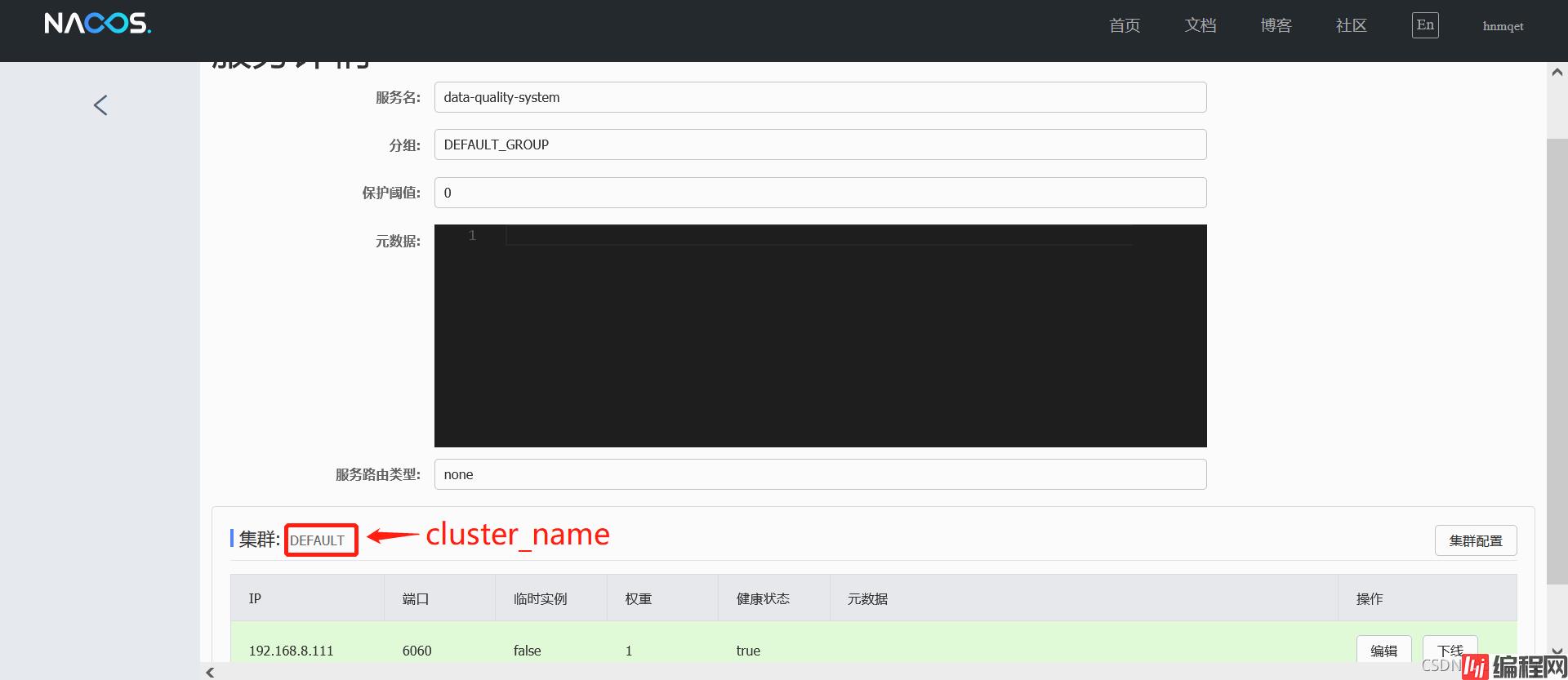Open 社区 community menu
The width and height of the screenshot is (1568, 680).
pos(1351,26)
